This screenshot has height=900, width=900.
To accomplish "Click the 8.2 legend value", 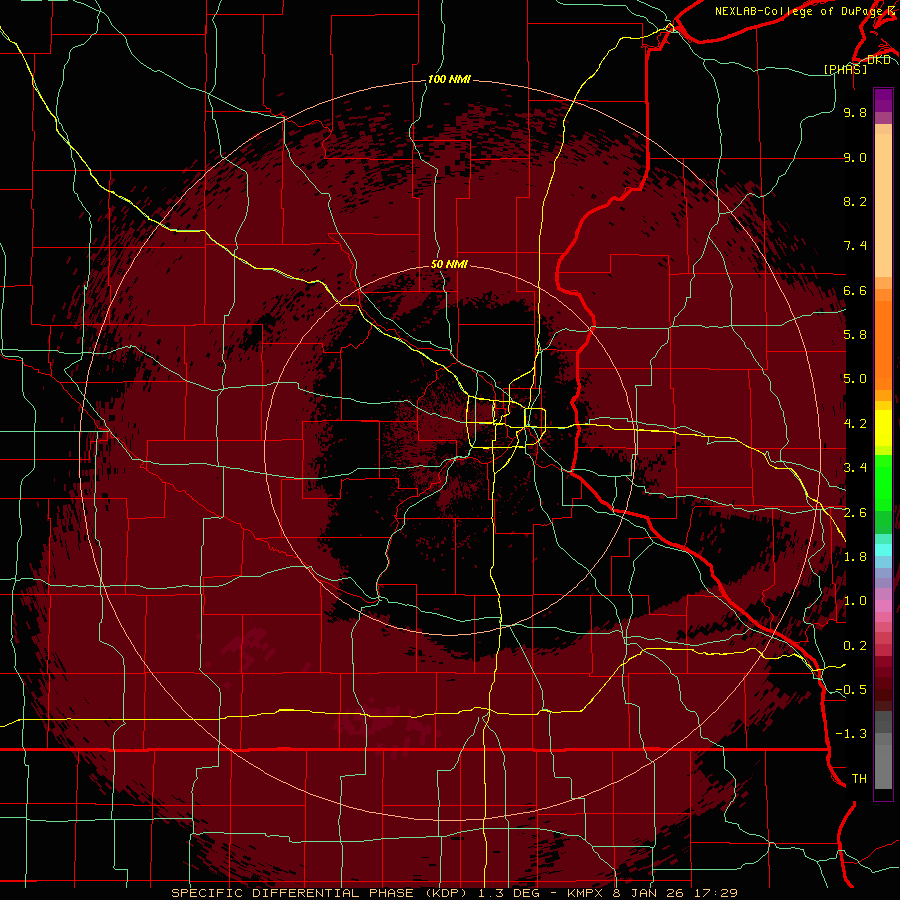I will click(x=855, y=201).
